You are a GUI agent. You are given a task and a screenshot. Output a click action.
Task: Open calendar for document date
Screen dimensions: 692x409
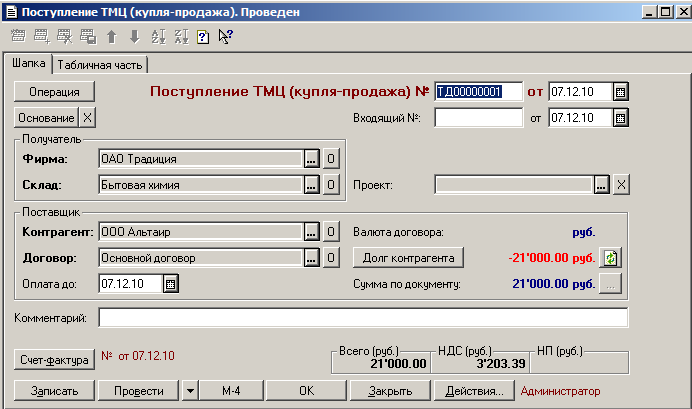pyautogui.click(x=620, y=91)
